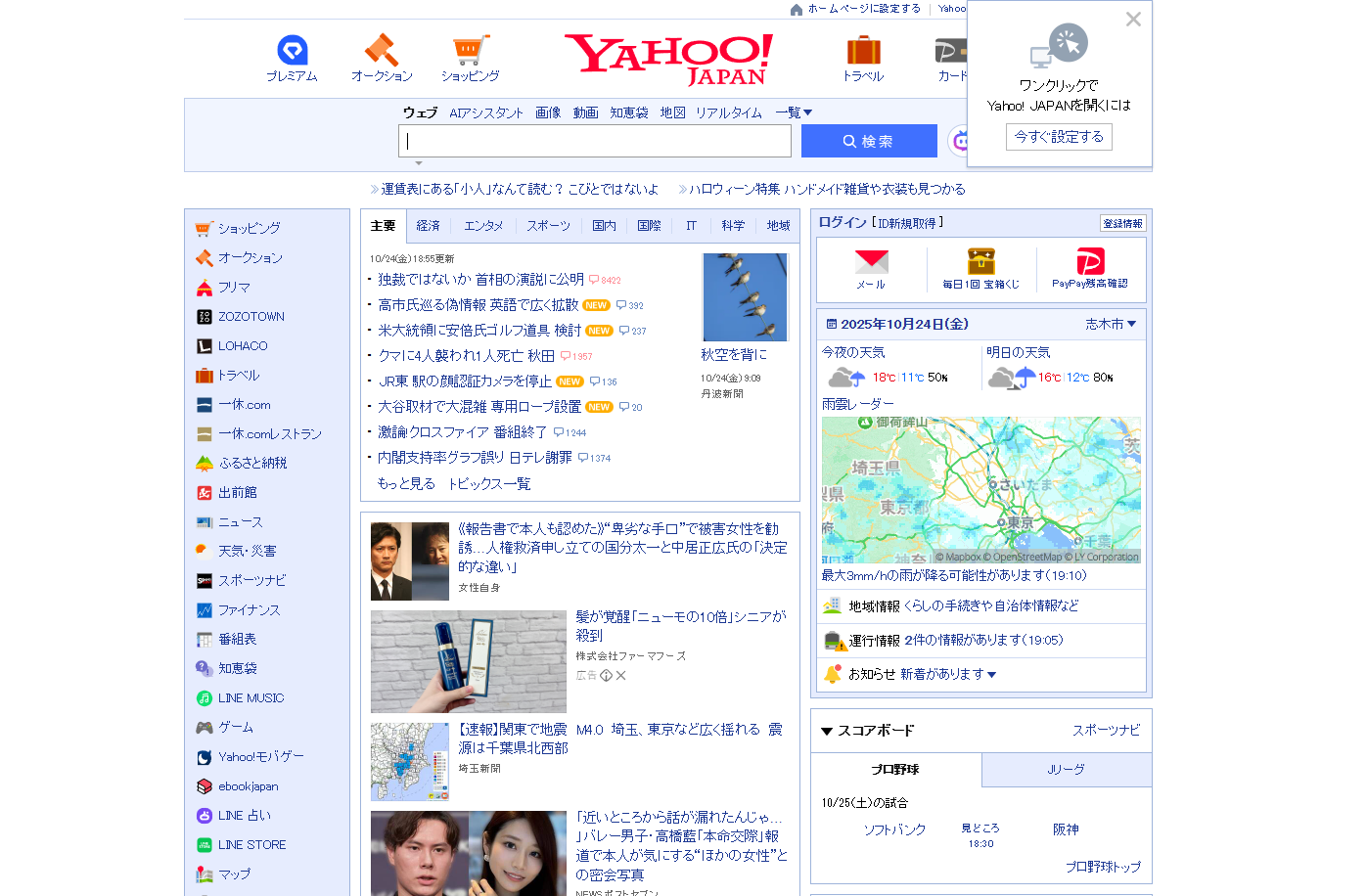Click the 知恵袋 sidebar icon
The width and height of the screenshot is (1367, 896).
click(204, 668)
